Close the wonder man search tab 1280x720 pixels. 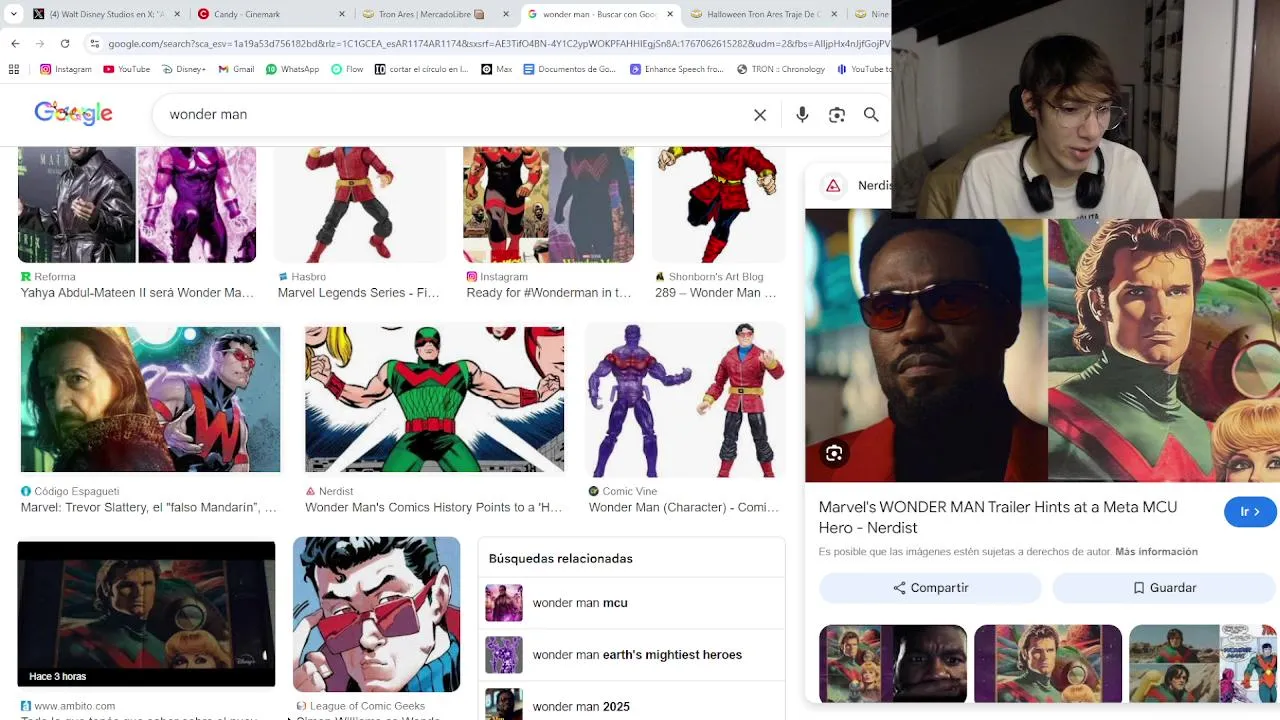(670, 14)
